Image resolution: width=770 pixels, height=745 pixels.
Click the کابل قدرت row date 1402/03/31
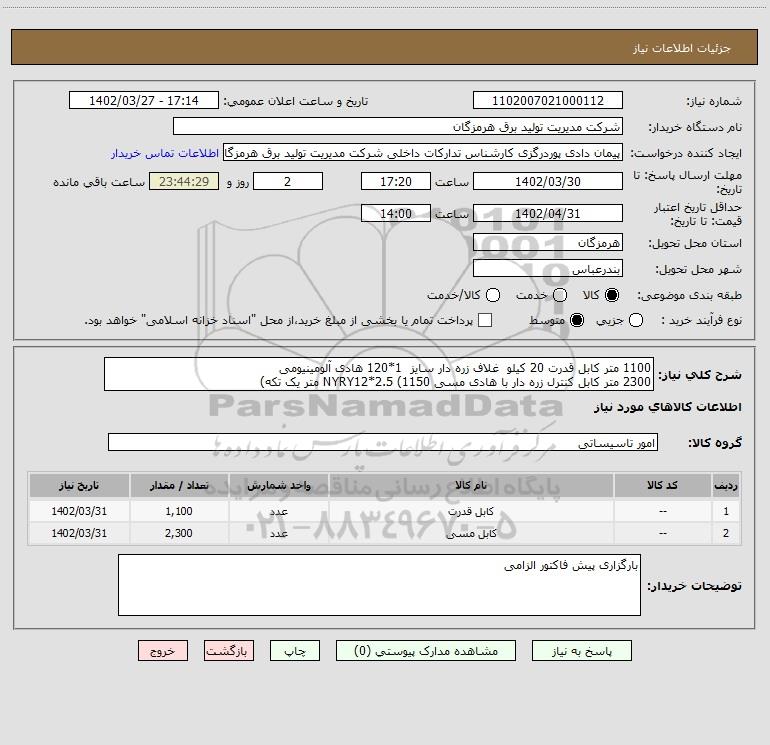79,511
